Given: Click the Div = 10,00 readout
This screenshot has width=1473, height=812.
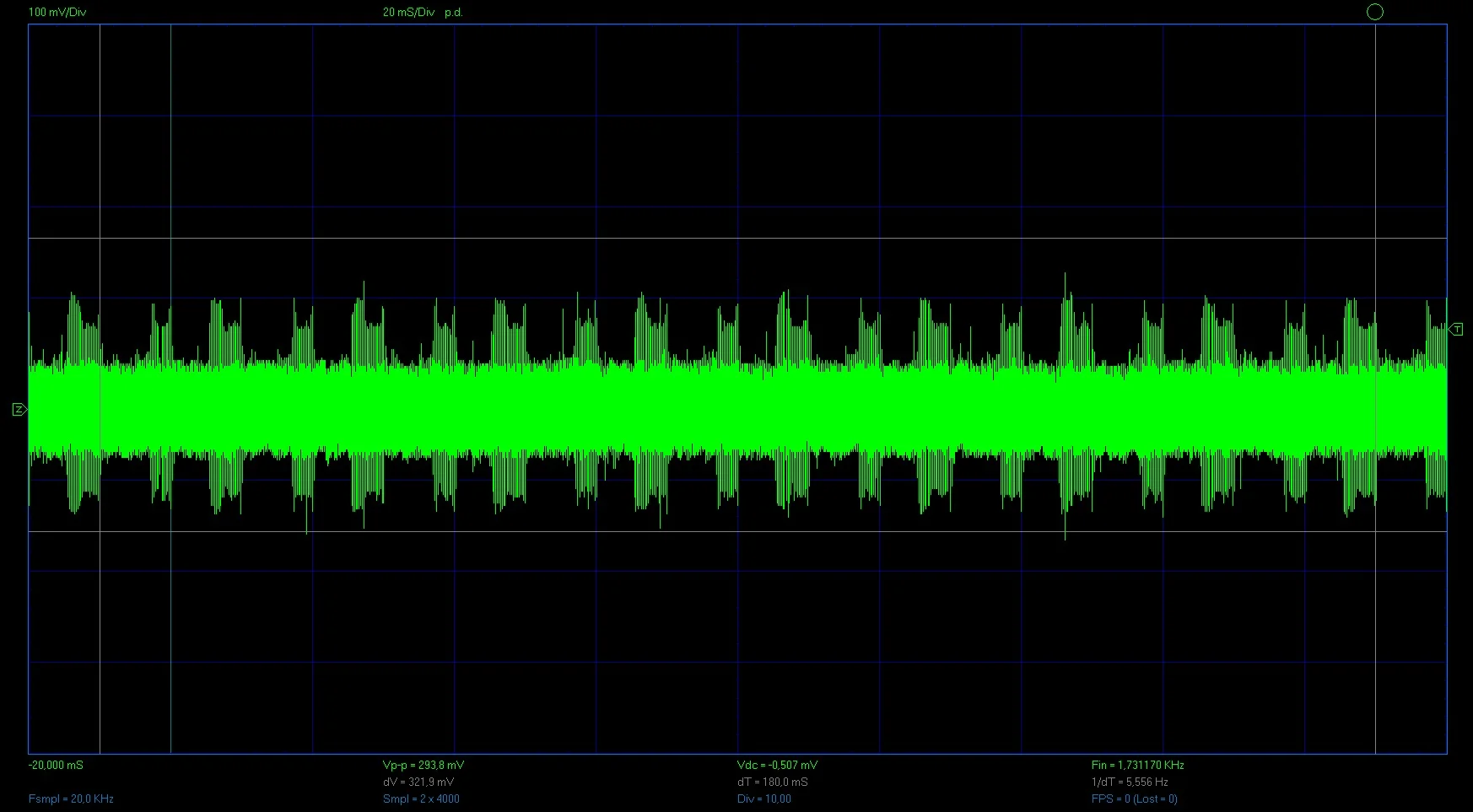Looking at the screenshot, I should click(x=764, y=799).
